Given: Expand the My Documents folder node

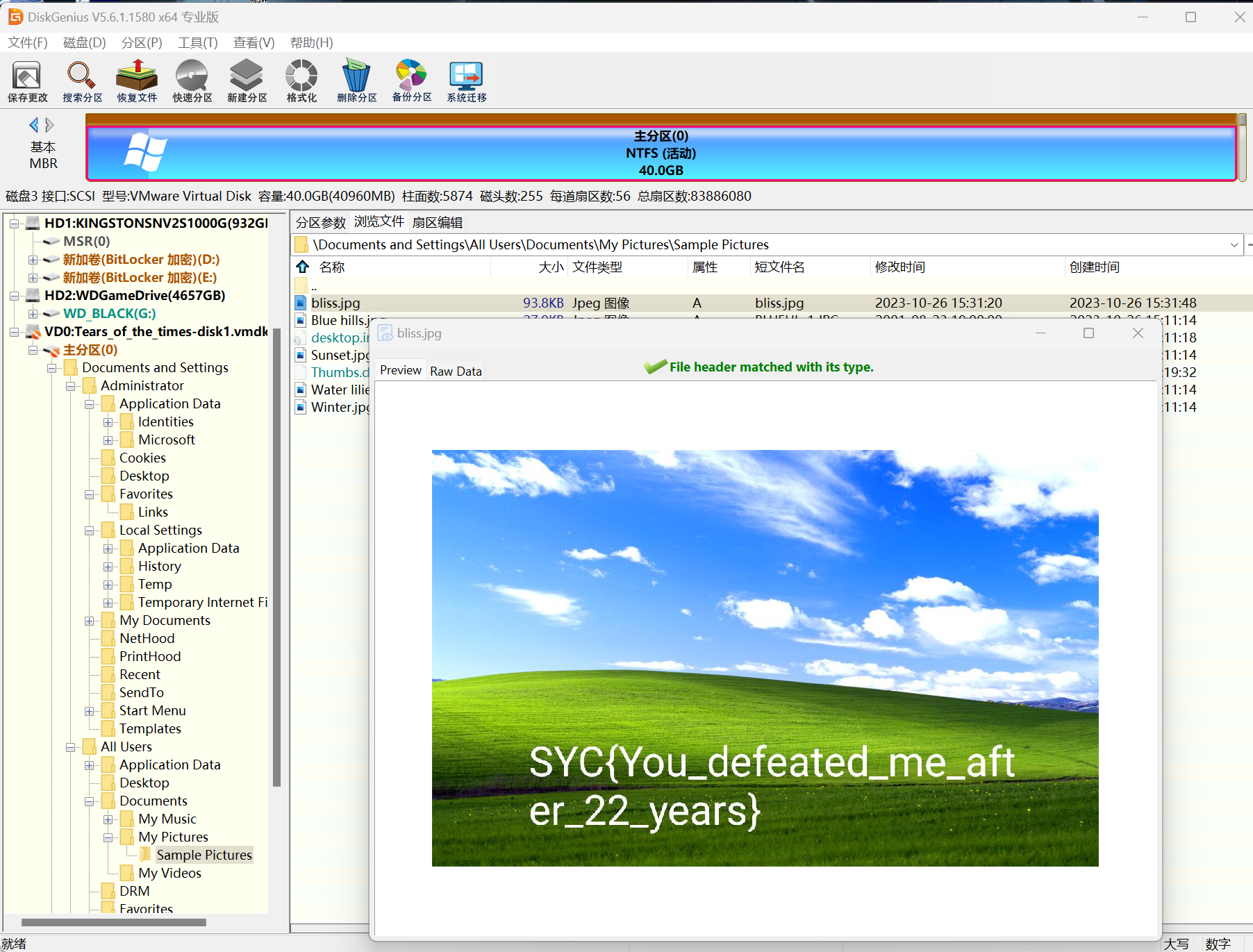Looking at the screenshot, I should point(89,621).
